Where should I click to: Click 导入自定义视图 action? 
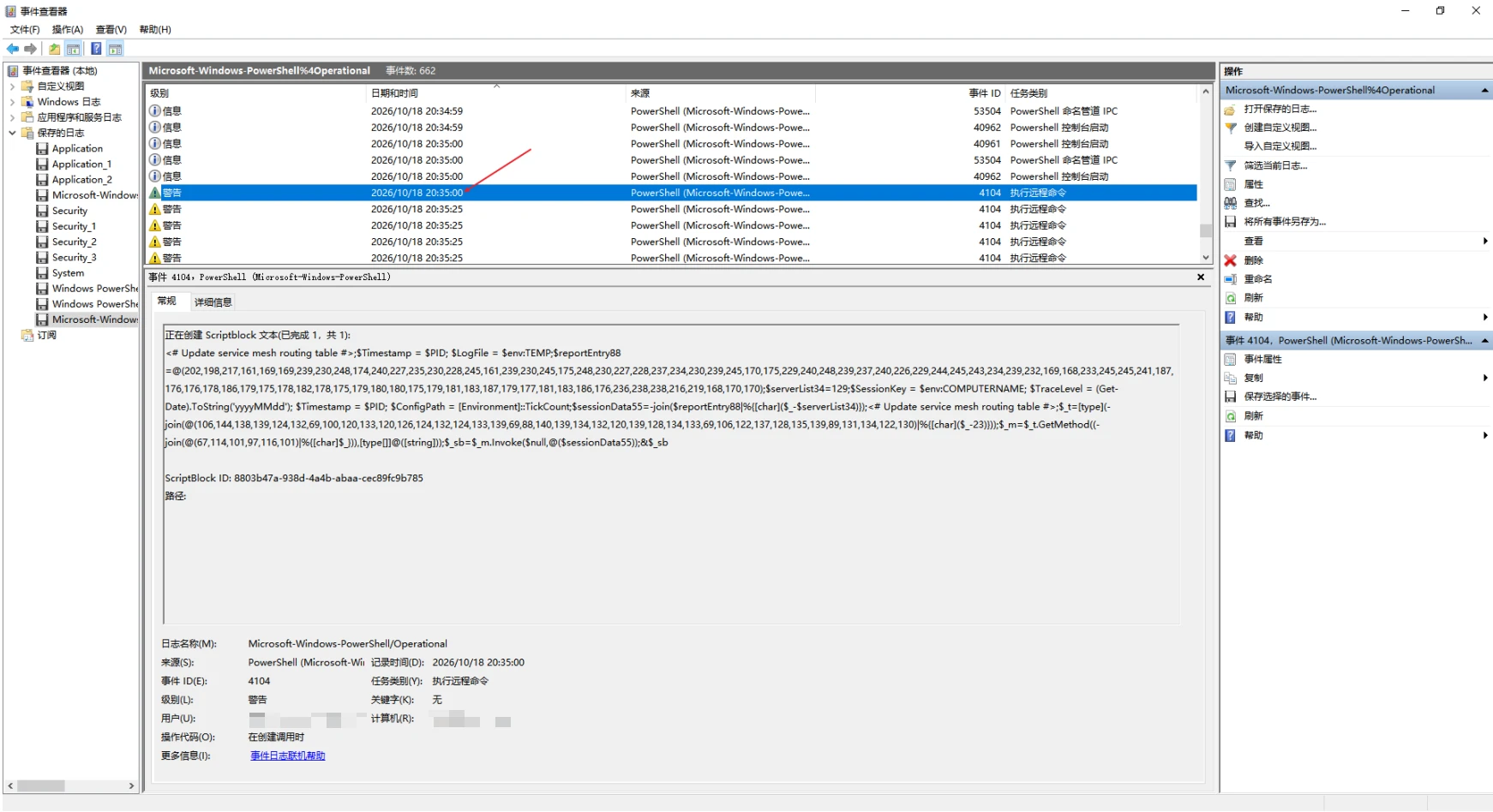point(1280,146)
